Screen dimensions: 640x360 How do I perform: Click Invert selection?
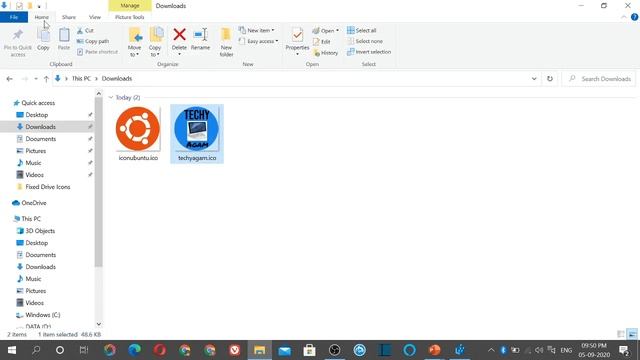369,52
